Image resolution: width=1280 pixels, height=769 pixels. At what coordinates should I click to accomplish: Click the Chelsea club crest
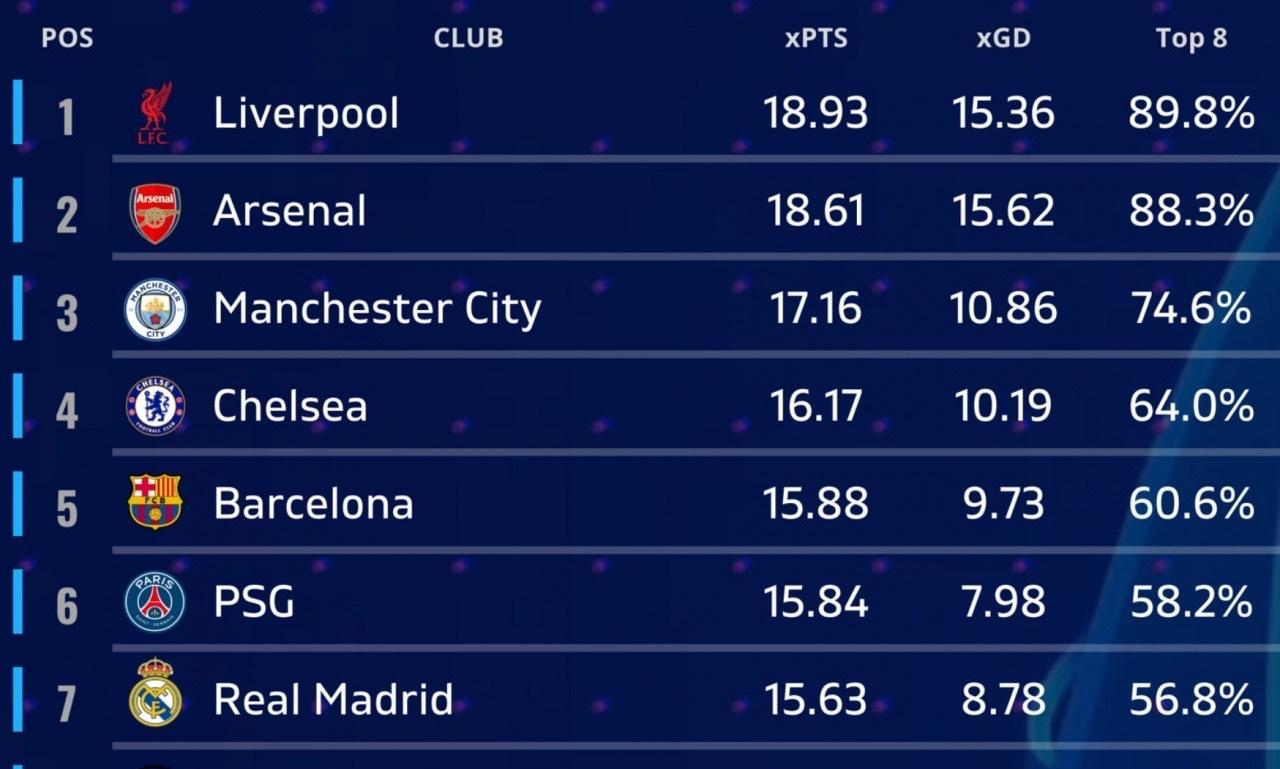(155, 406)
